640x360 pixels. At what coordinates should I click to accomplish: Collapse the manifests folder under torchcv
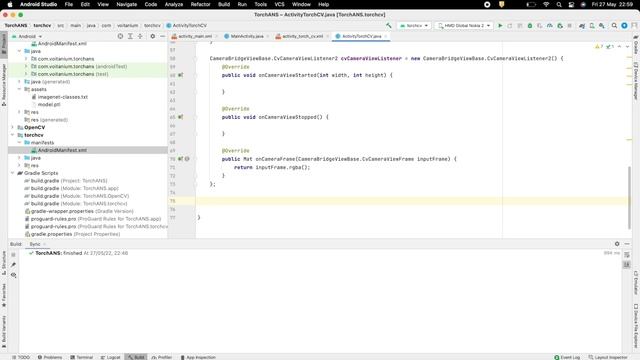point(20,142)
